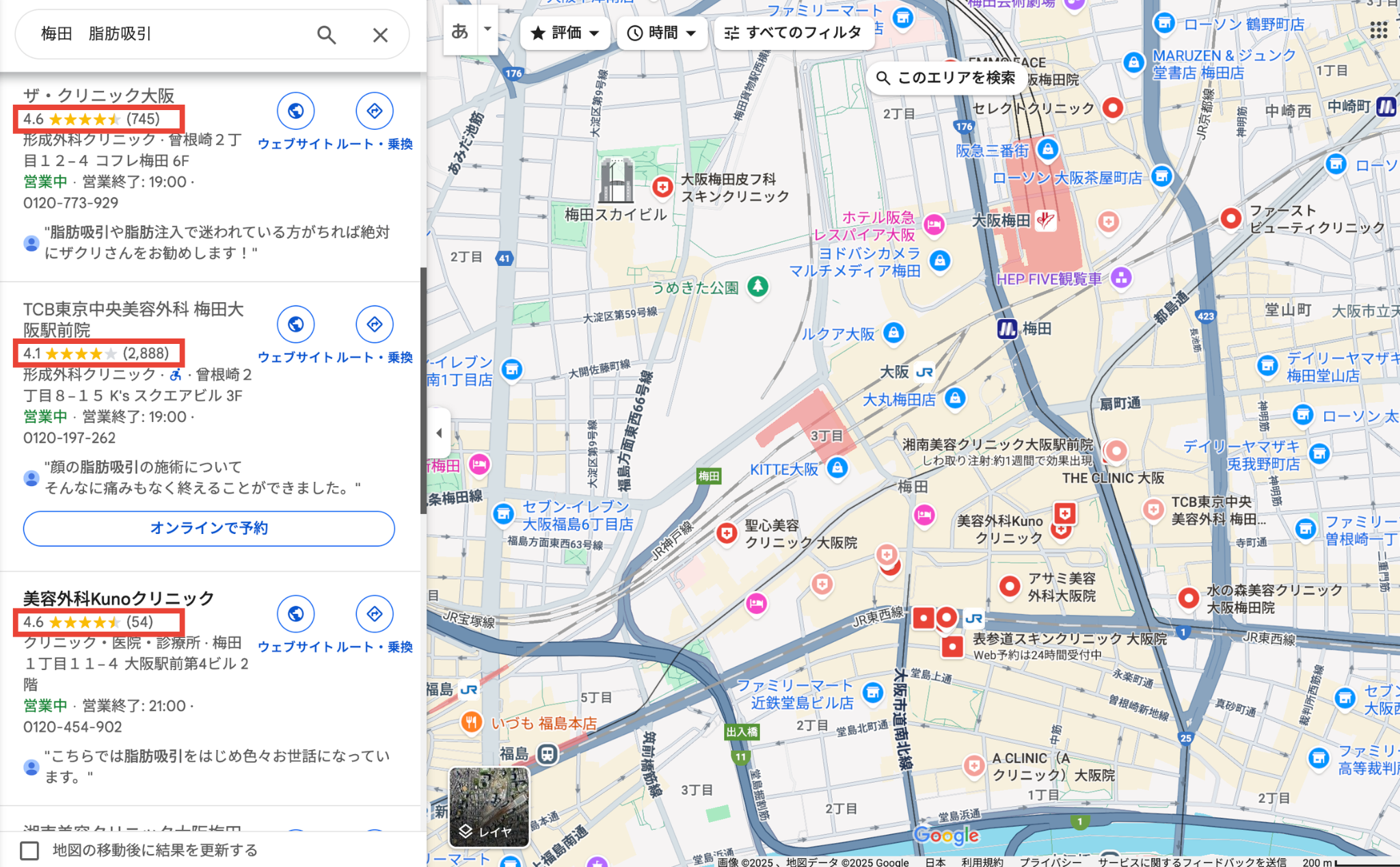Click the オンラインで予約 button
Screen dimensions: 1400x867
[x=209, y=528]
